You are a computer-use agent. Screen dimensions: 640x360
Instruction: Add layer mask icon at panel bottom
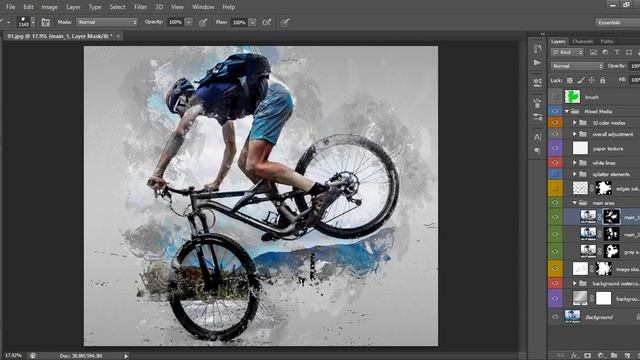coord(587,356)
